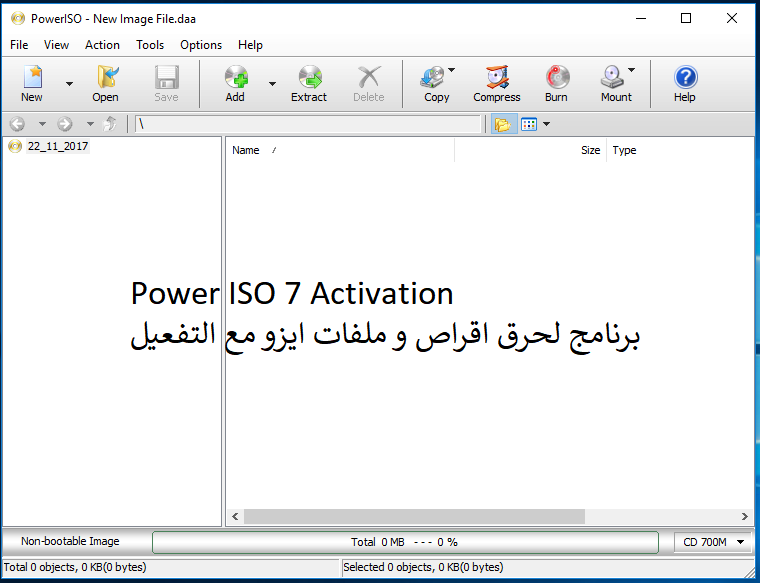
Task: Go forward with navigation arrow icon
Action: tap(64, 124)
